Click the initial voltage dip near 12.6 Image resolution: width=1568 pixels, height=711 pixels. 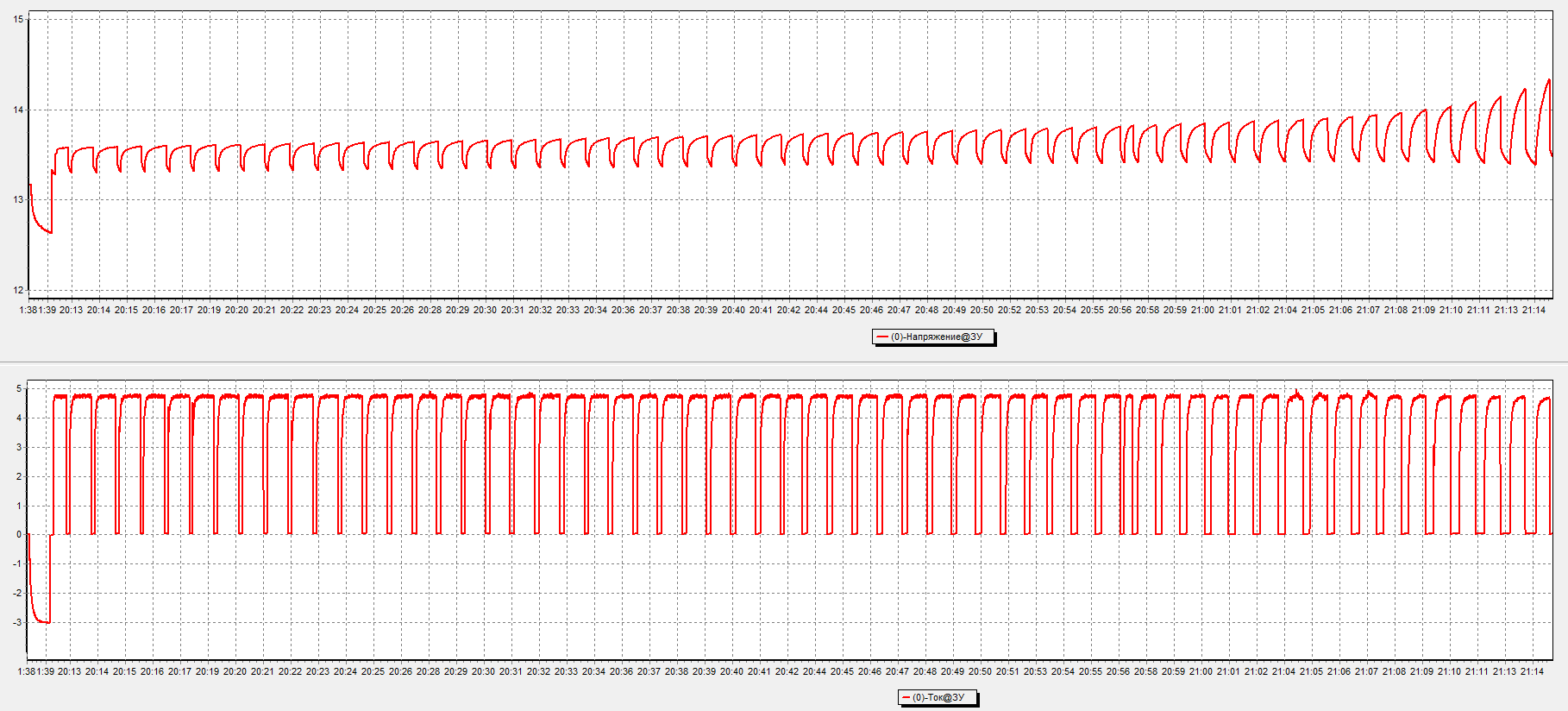(47, 231)
